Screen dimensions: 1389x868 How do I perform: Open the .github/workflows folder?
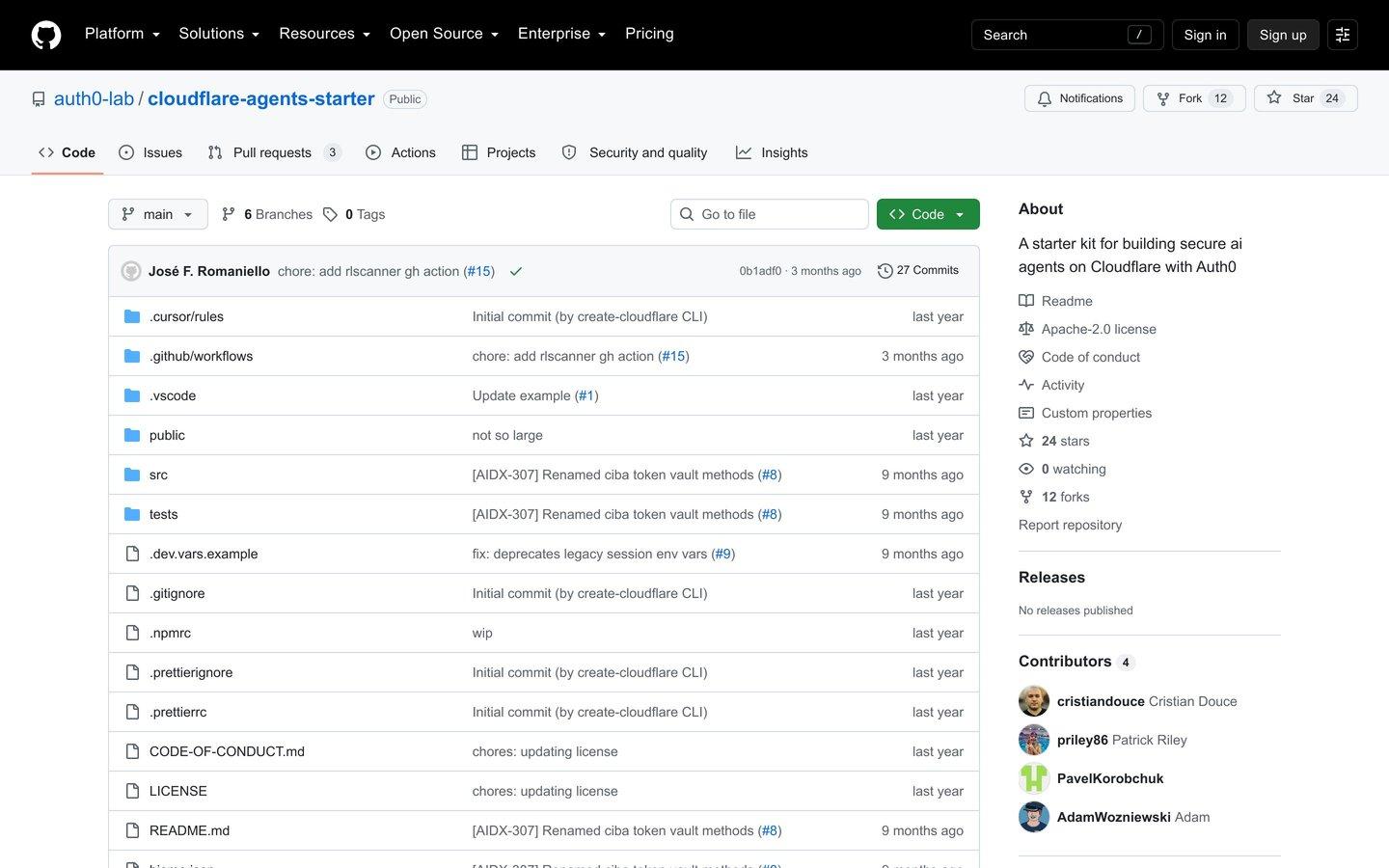(201, 356)
